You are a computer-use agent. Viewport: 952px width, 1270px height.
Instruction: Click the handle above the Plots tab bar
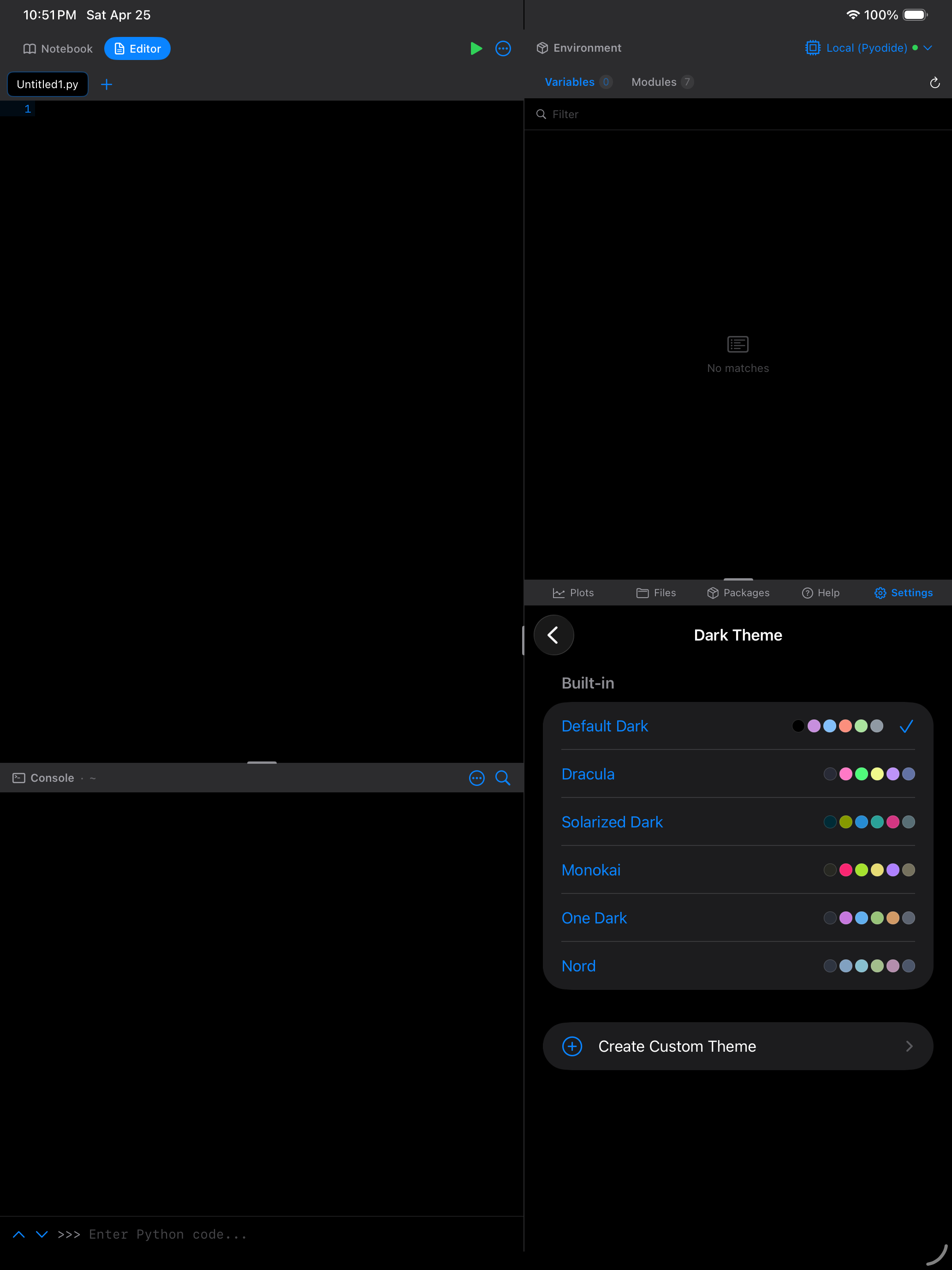[x=738, y=579]
